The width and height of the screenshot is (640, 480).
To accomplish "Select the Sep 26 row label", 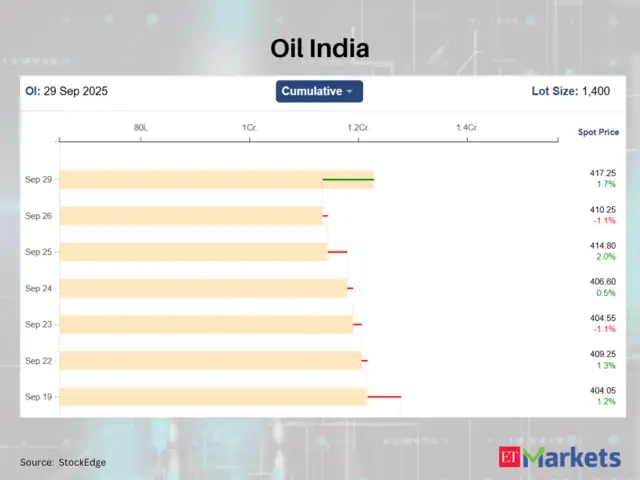I will (x=39, y=216).
